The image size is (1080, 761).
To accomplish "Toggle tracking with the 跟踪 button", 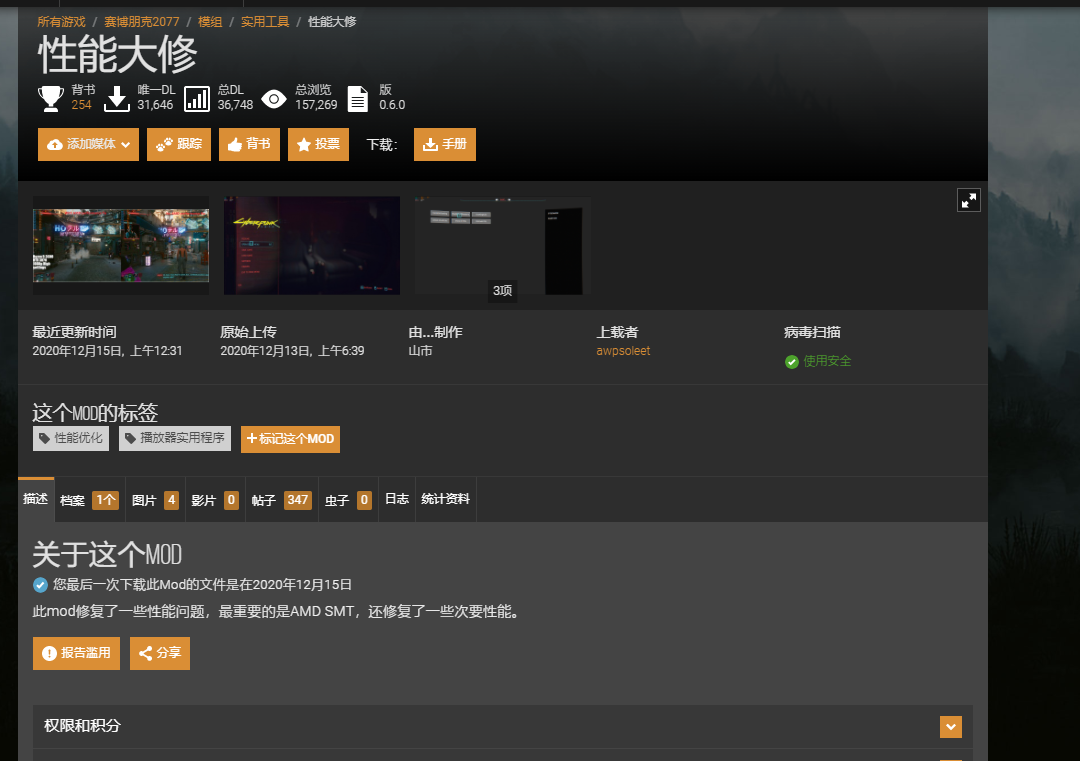I will pos(178,144).
